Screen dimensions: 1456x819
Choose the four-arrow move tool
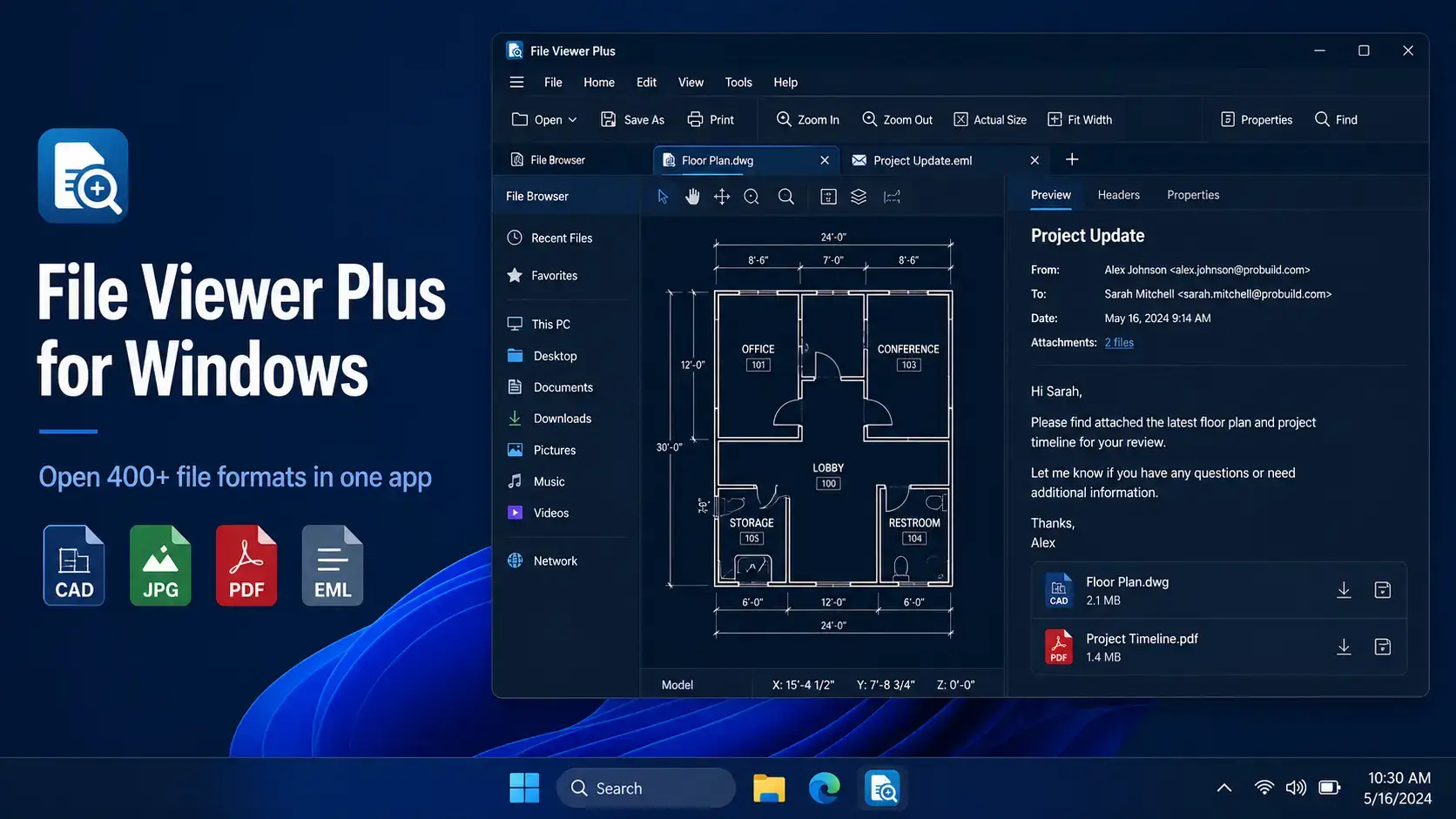pos(722,197)
